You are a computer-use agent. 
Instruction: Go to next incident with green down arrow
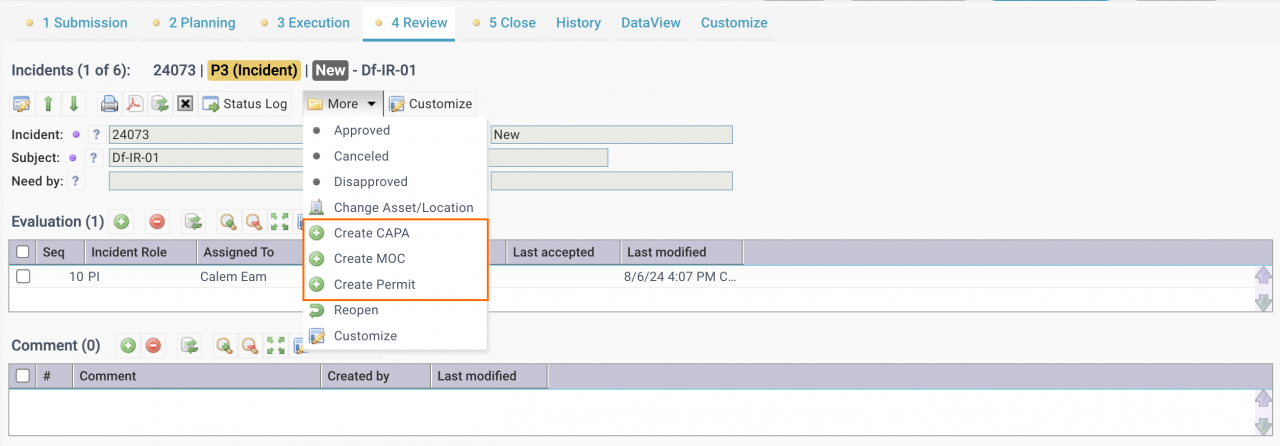[73, 104]
